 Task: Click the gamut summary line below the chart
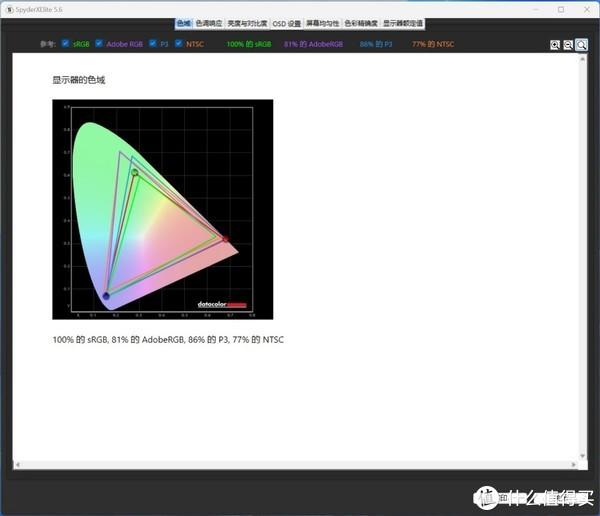tap(168, 340)
